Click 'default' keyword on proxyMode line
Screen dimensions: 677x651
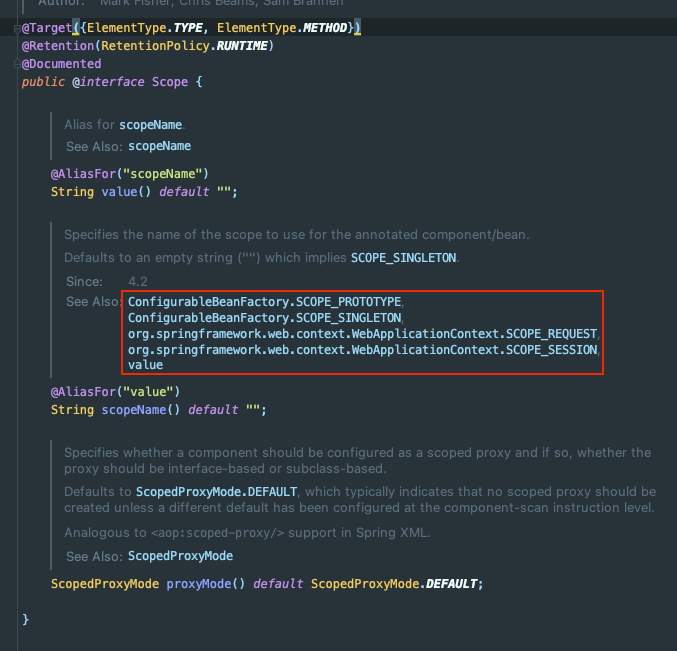(x=278, y=584)
